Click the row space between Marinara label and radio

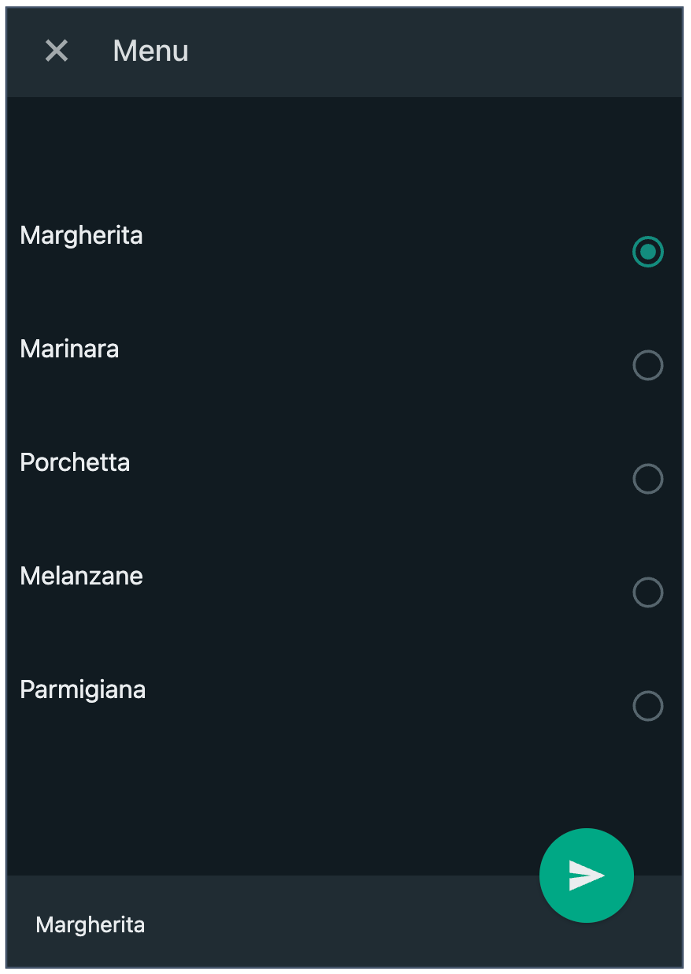pyautogui.click(x=373, y=357)
